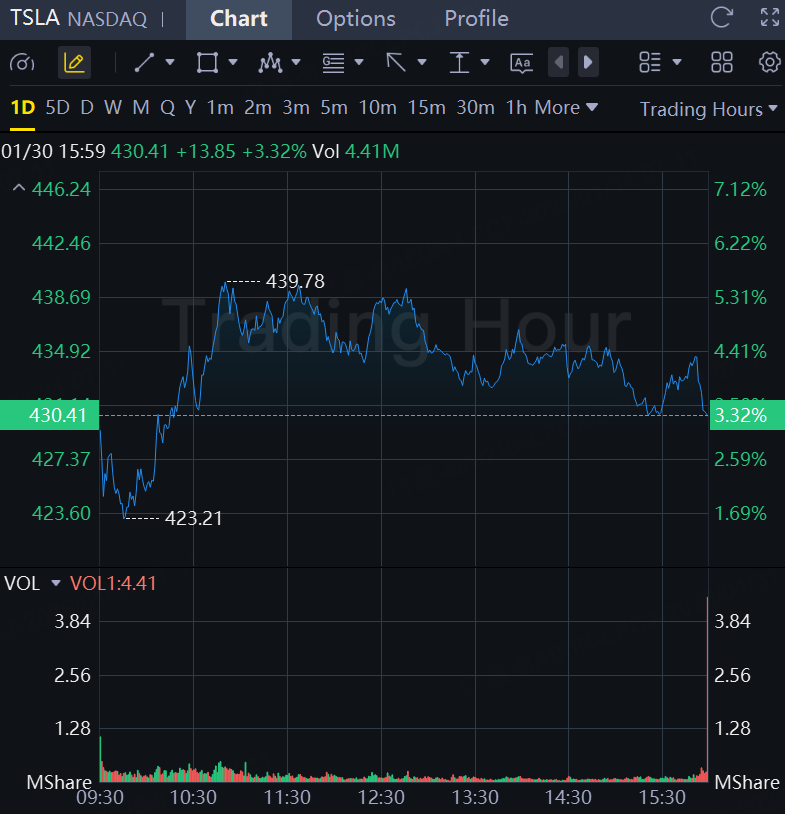This screenshot has width=785, height=814.
Task: Click the closing red volume spike bar
Action: (x=707, y=689)
